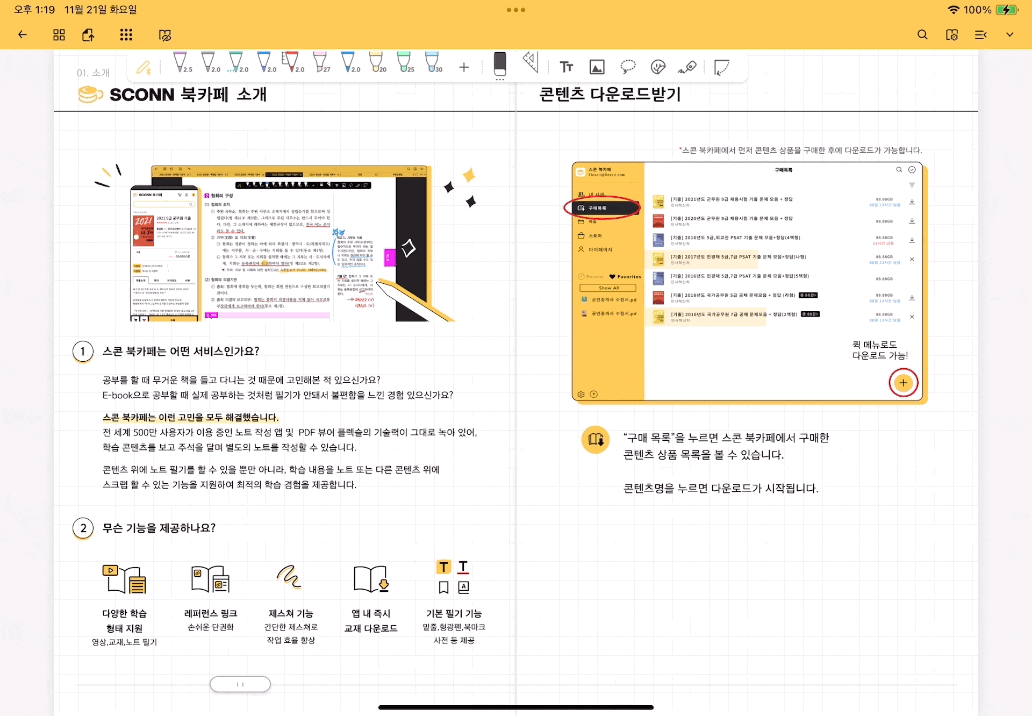Tap the battery indicator in status bar

(x=1007, y=10)
